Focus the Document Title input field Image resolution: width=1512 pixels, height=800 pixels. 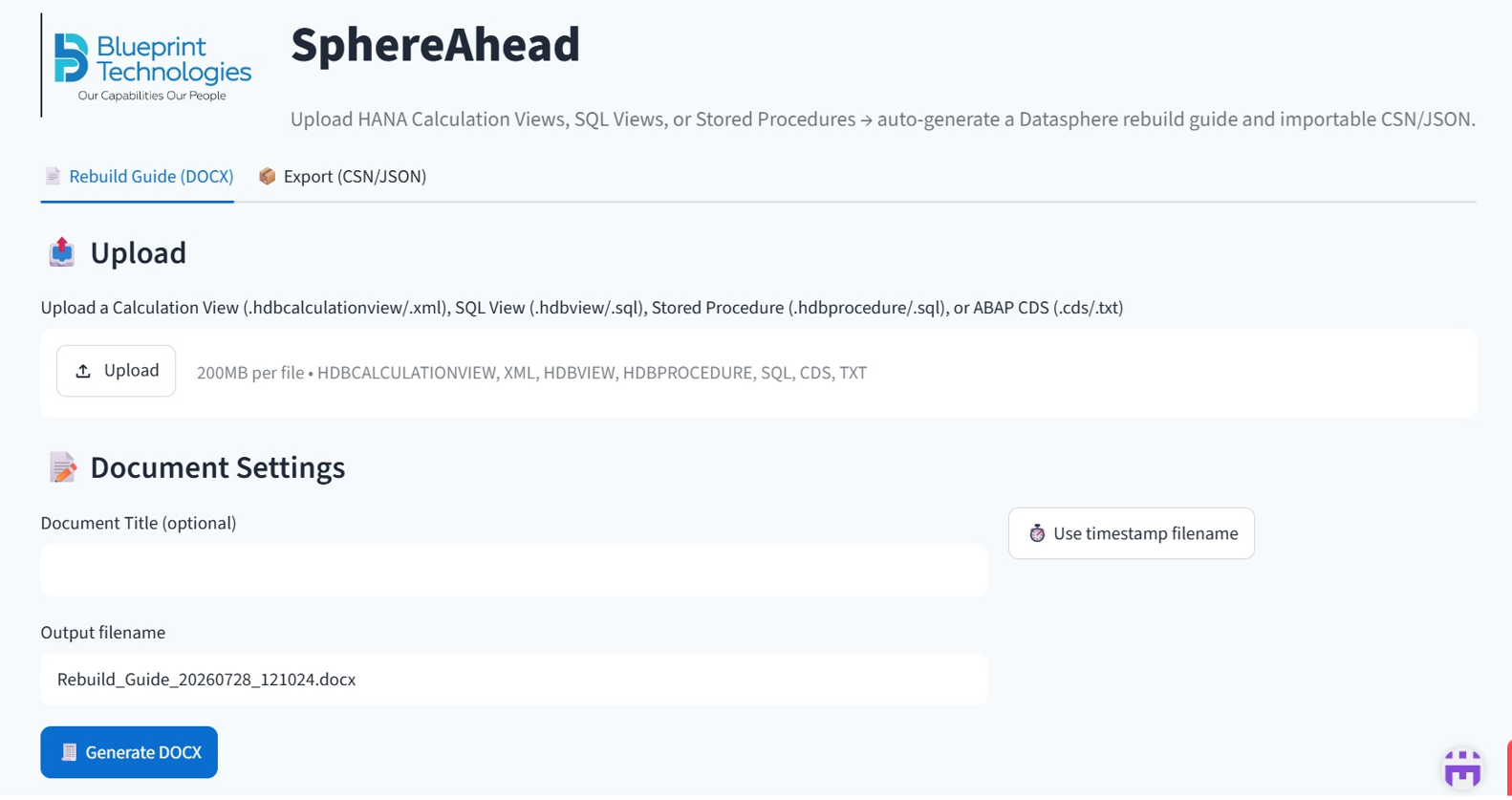pyautogui.click(x=514, y=570)
